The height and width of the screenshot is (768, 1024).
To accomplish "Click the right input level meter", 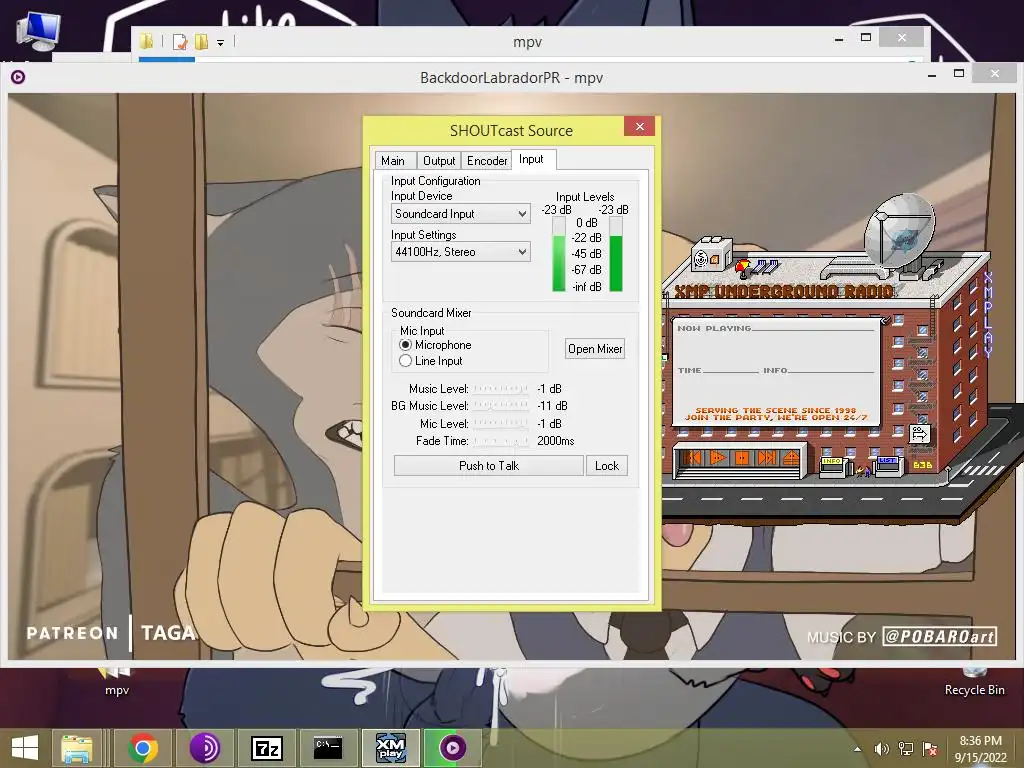I will pos(616,254).
